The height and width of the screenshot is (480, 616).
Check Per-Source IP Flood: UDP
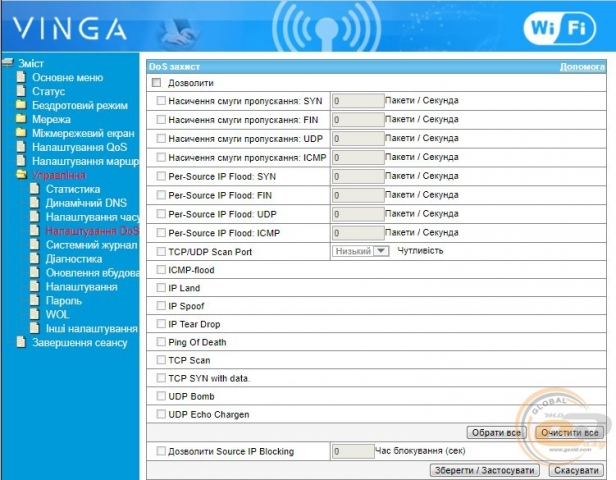point(161,214)
